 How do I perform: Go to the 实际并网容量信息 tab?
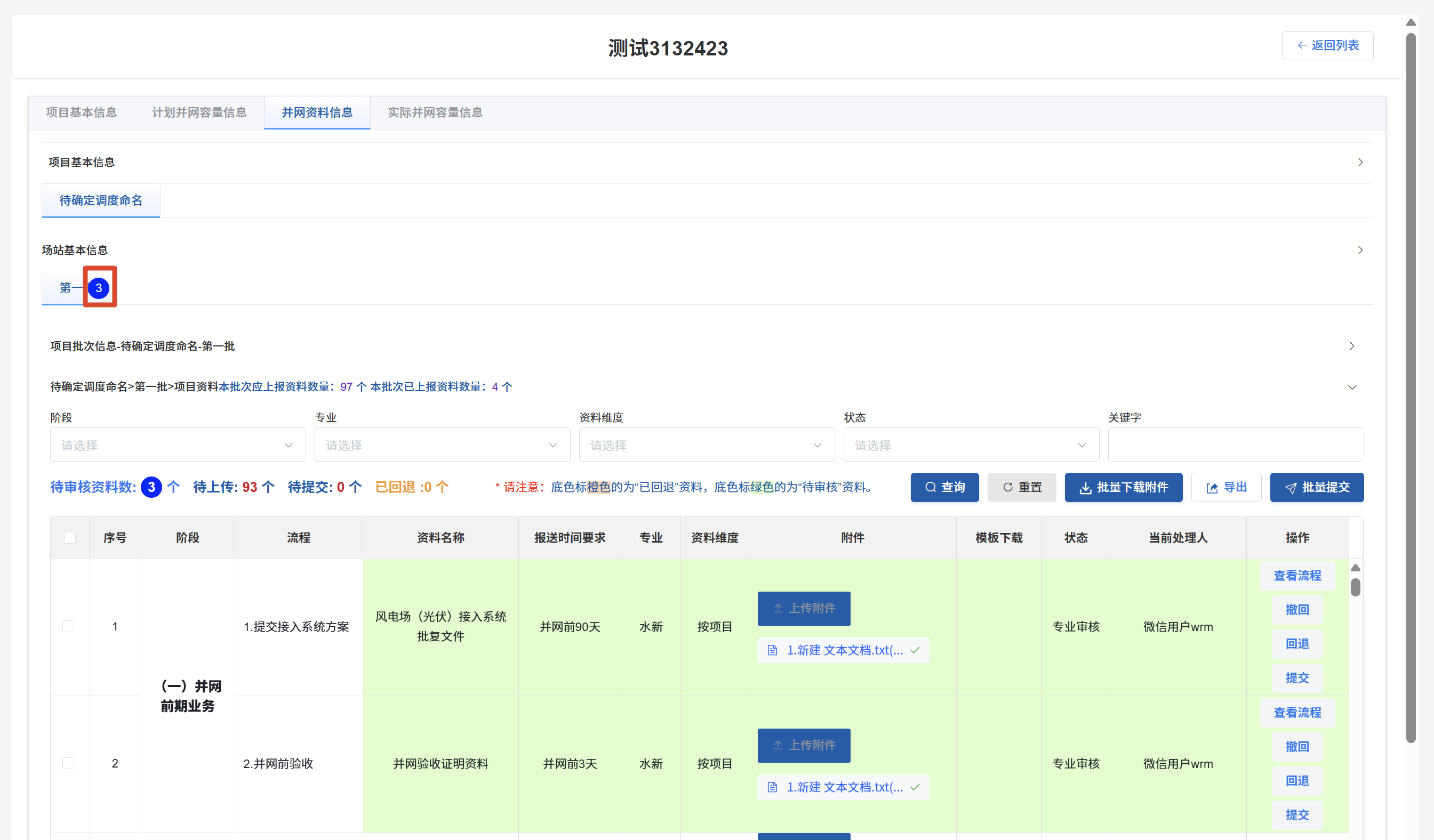tap(435, 112)
